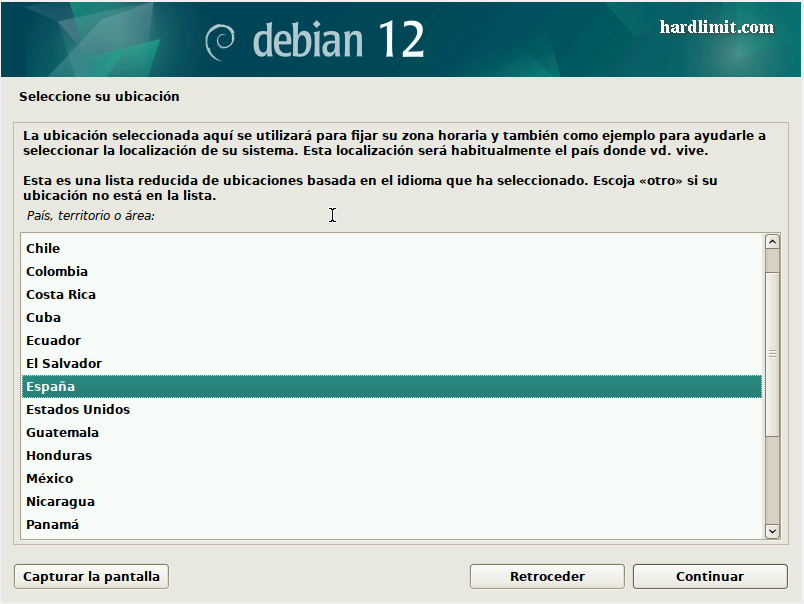This screenshot has height=604, width=804.
Task: Click the scrollbar up arrow
Action: tap(772, 241)
